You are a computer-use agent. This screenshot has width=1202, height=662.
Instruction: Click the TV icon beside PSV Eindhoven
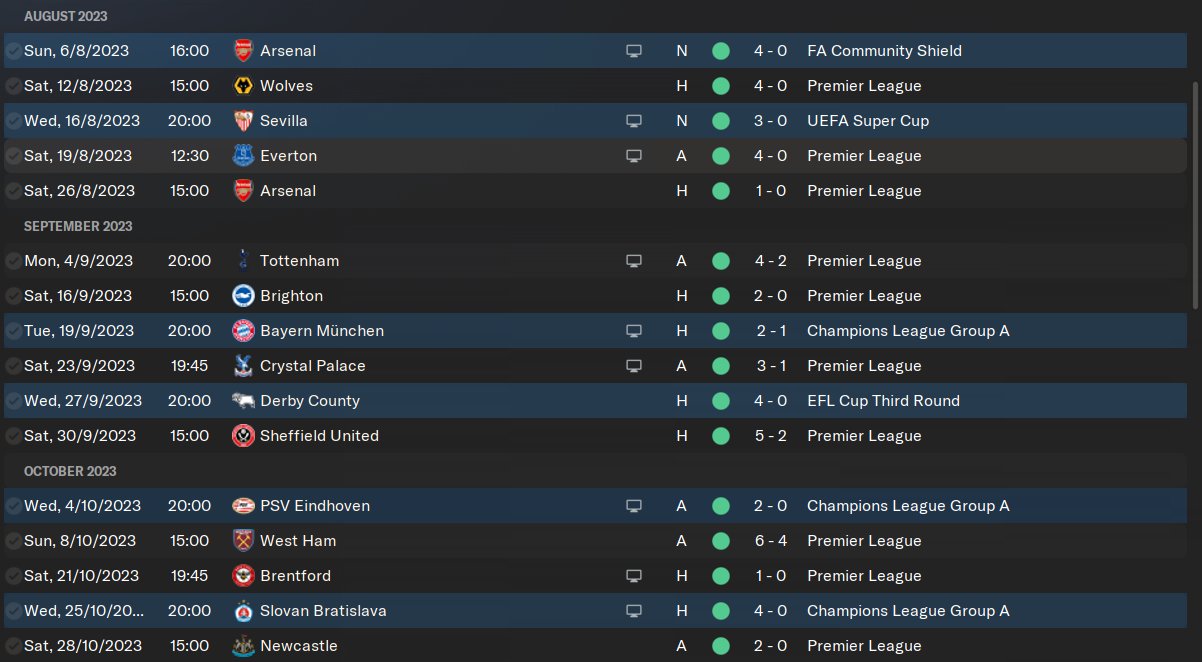[633, 506]
